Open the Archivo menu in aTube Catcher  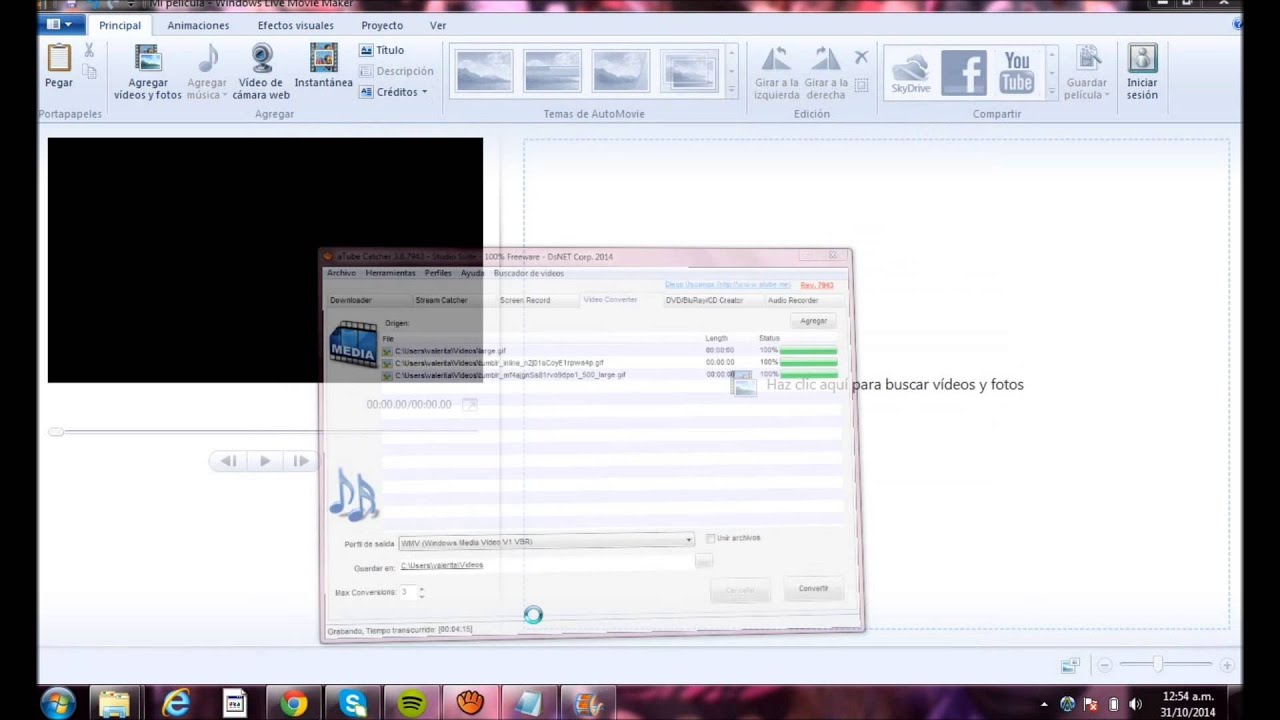point(341,273)
